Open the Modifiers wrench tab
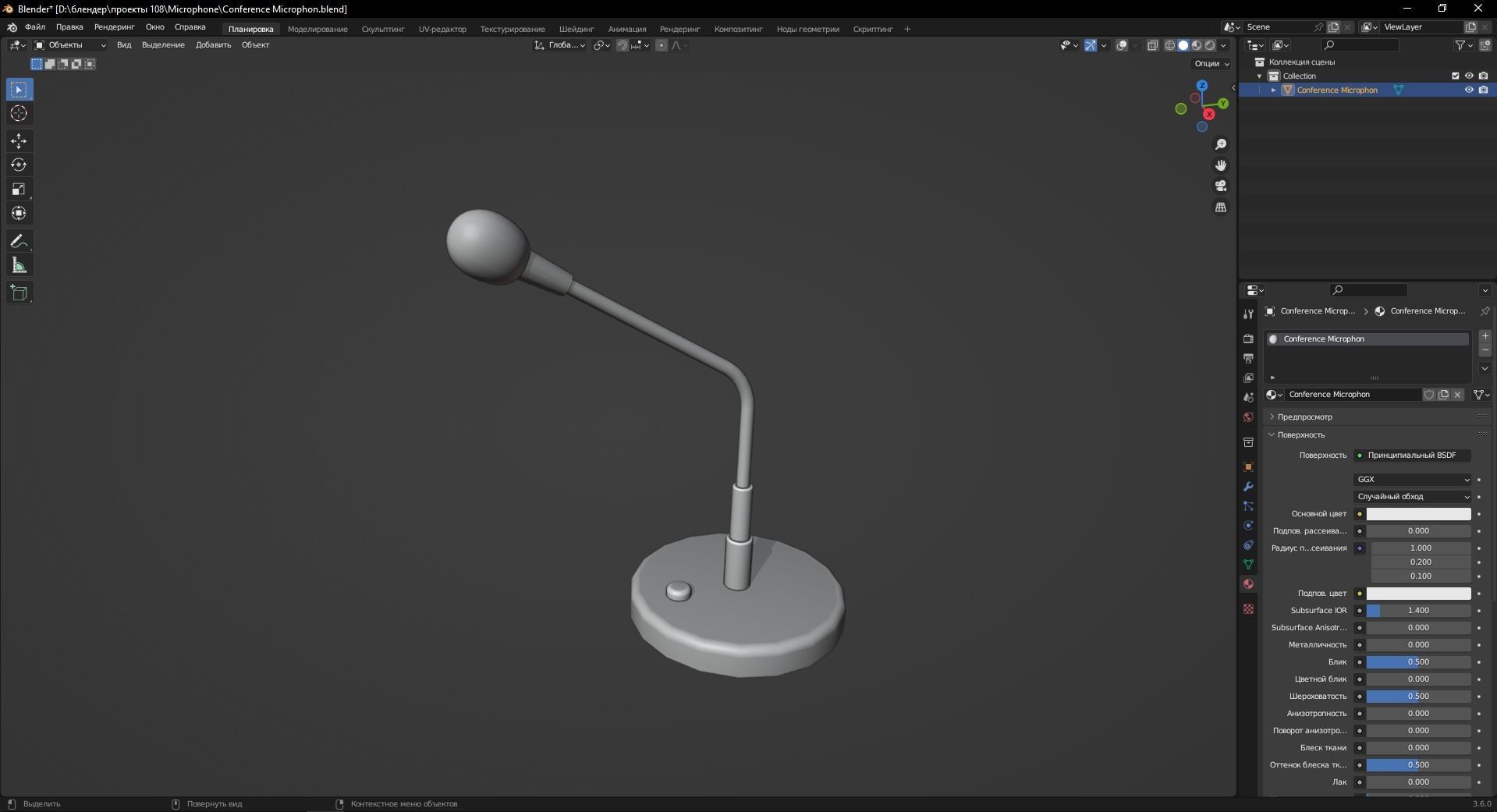This screenshot has height=812, width=1497. tap(1248, 486)
